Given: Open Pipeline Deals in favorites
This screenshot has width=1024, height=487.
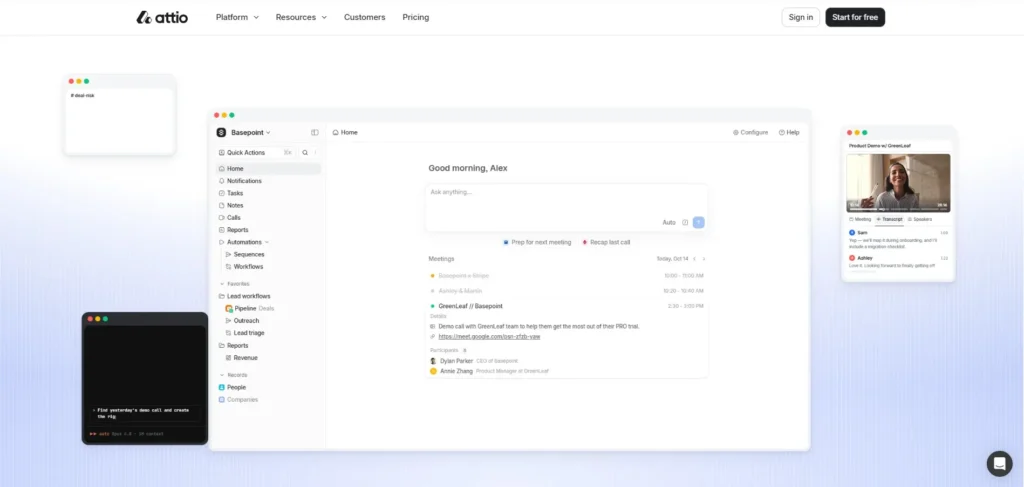Looking at the screenshot, I should (x=250, y=308).
